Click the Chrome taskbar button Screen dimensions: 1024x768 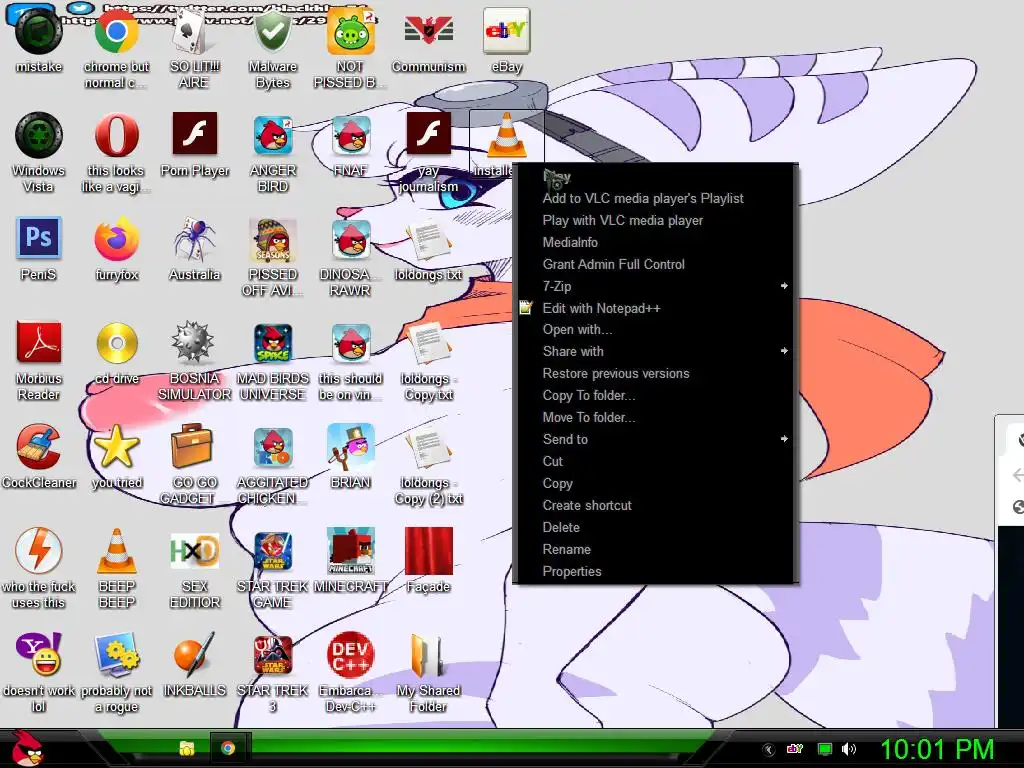(228, 748)
